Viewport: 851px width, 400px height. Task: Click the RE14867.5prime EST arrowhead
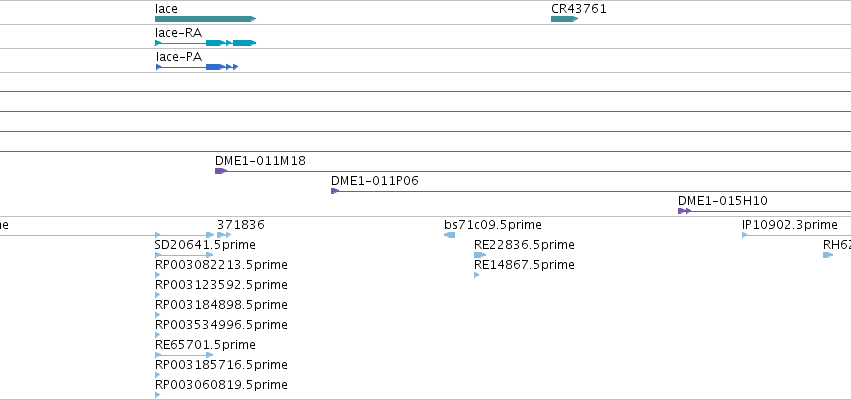tap(477, 275)
